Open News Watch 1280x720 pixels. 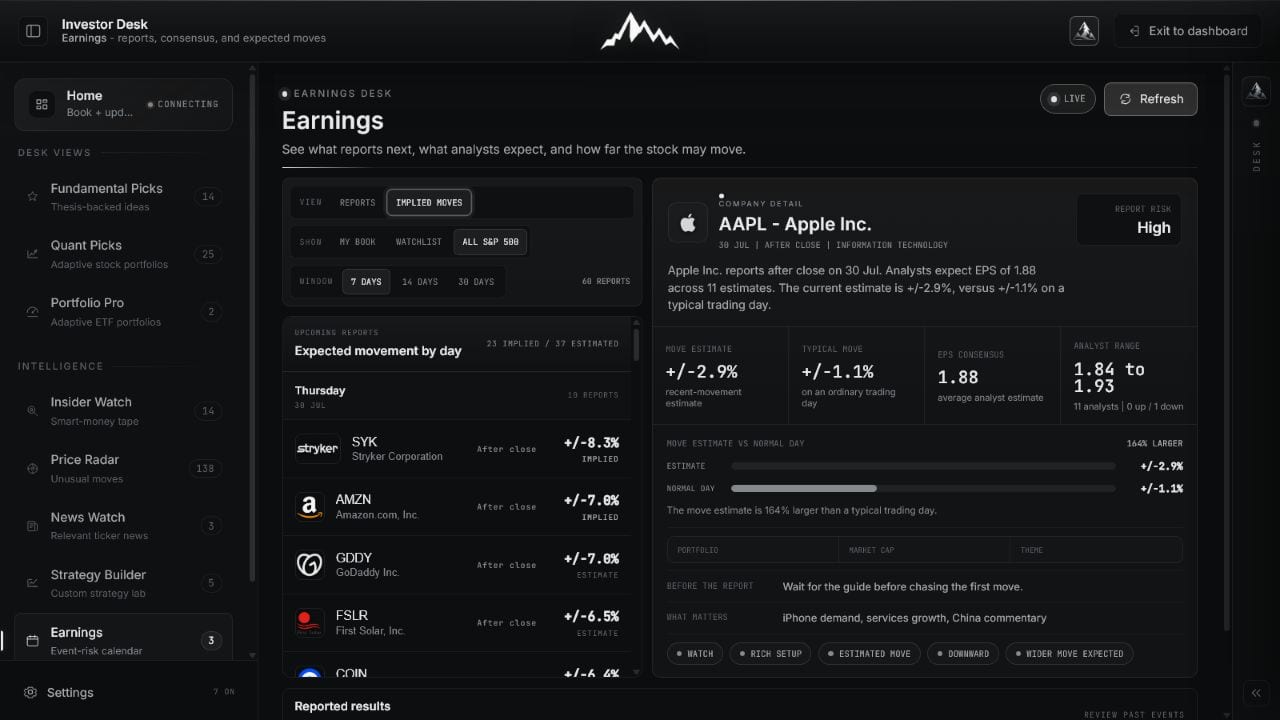(123, 526)
